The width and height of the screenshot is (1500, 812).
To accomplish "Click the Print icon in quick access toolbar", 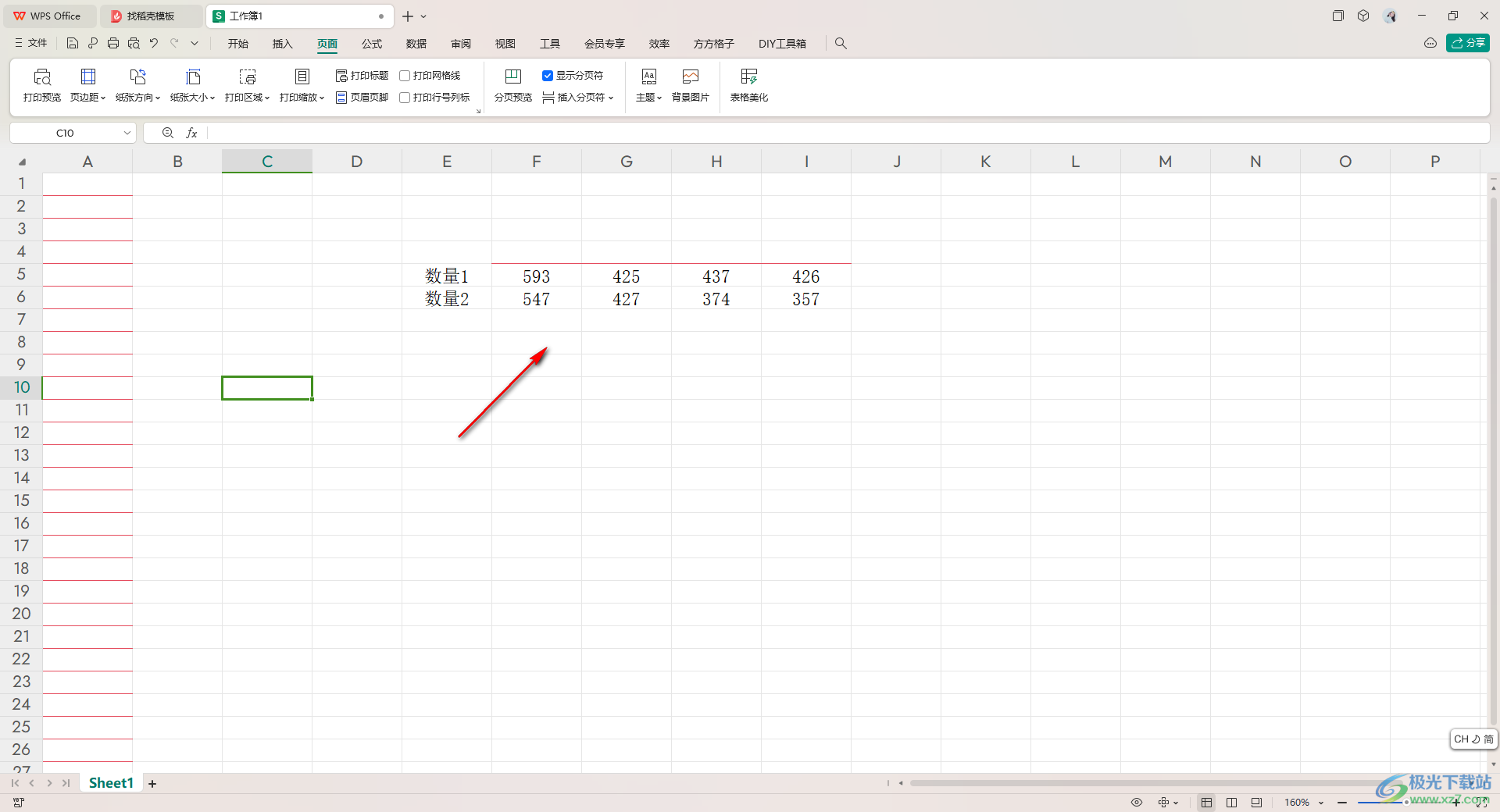I will 113,43.
